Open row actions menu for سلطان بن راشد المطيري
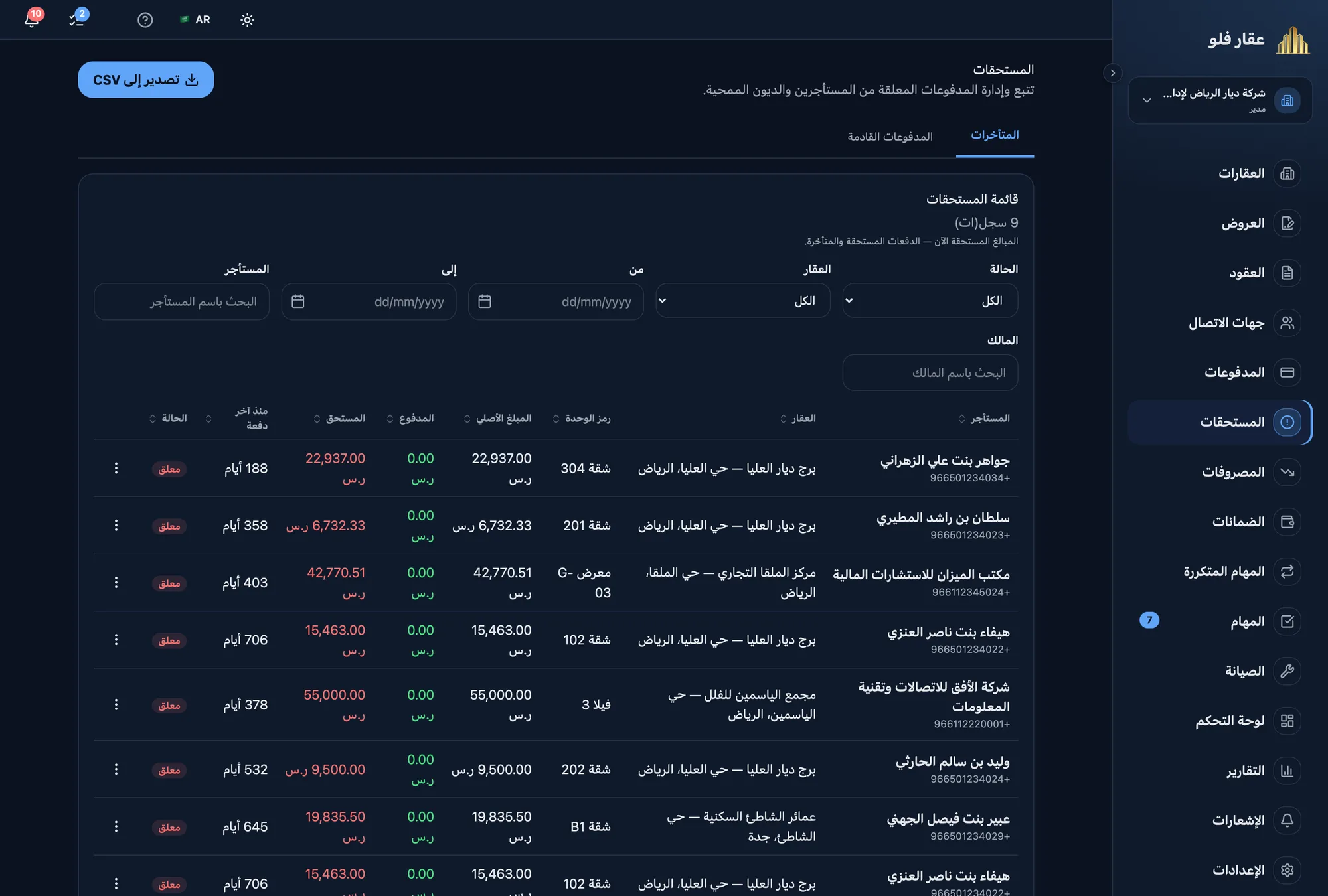 click(x=116, y=526)
